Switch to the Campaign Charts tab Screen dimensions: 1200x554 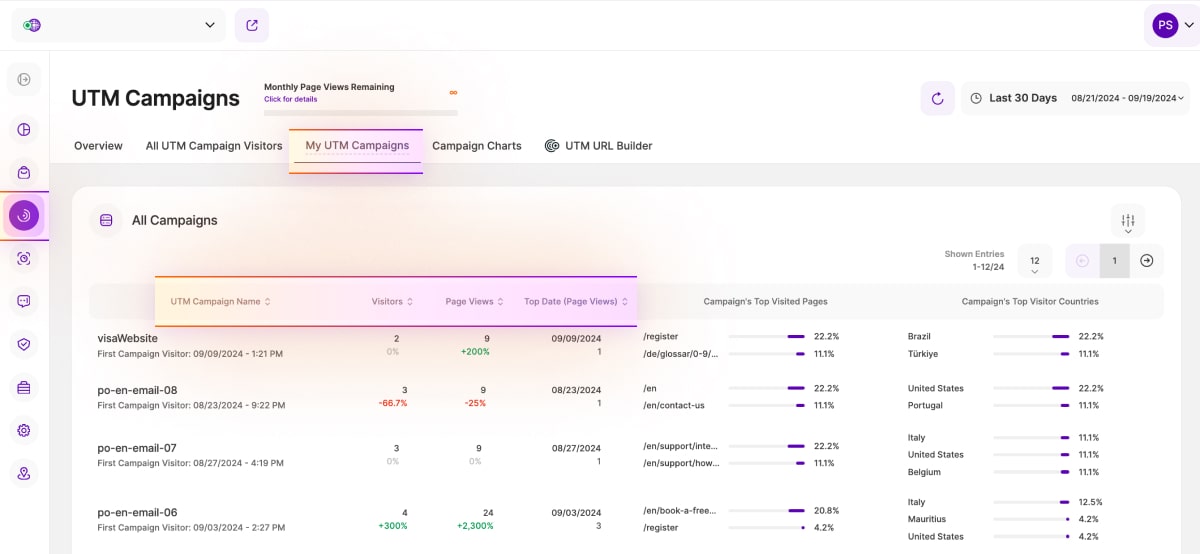(x=476, y=146)
